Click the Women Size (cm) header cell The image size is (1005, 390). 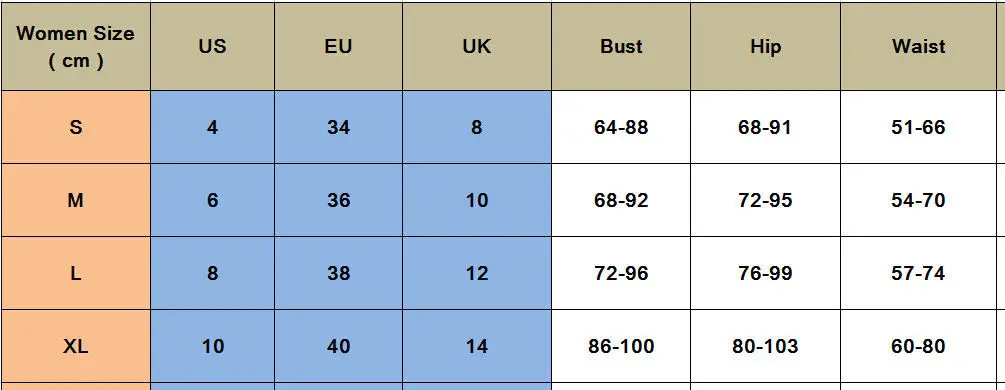click(76, 46)
